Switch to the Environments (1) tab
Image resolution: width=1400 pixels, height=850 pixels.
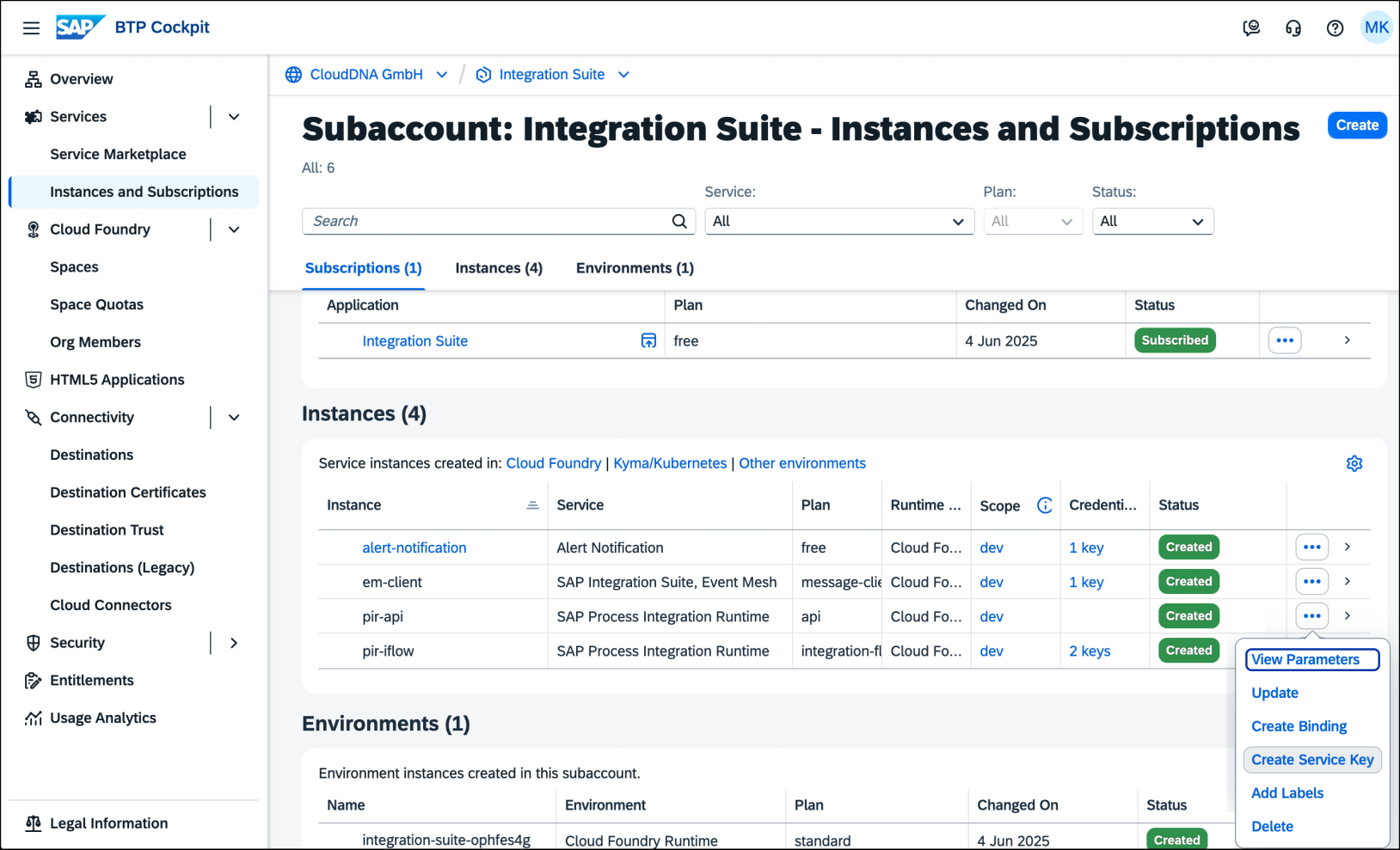coord(635,268)
